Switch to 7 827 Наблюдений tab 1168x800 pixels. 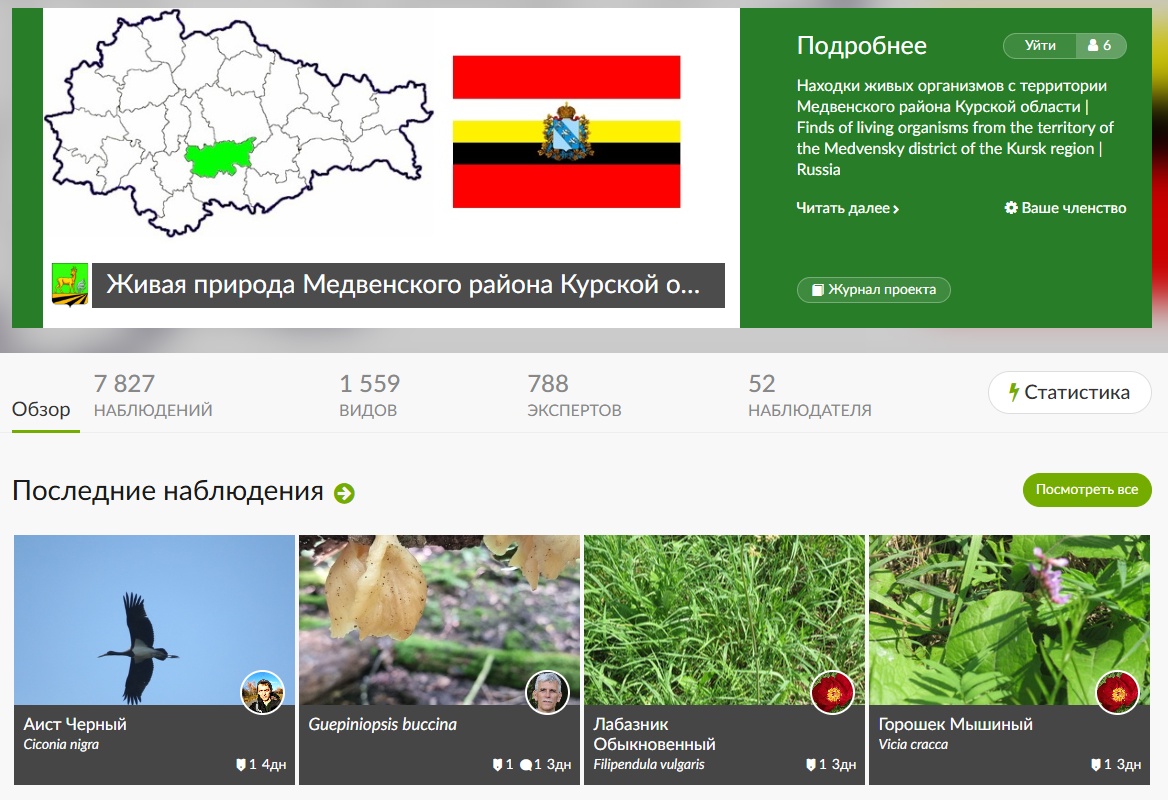pos(153,395)
